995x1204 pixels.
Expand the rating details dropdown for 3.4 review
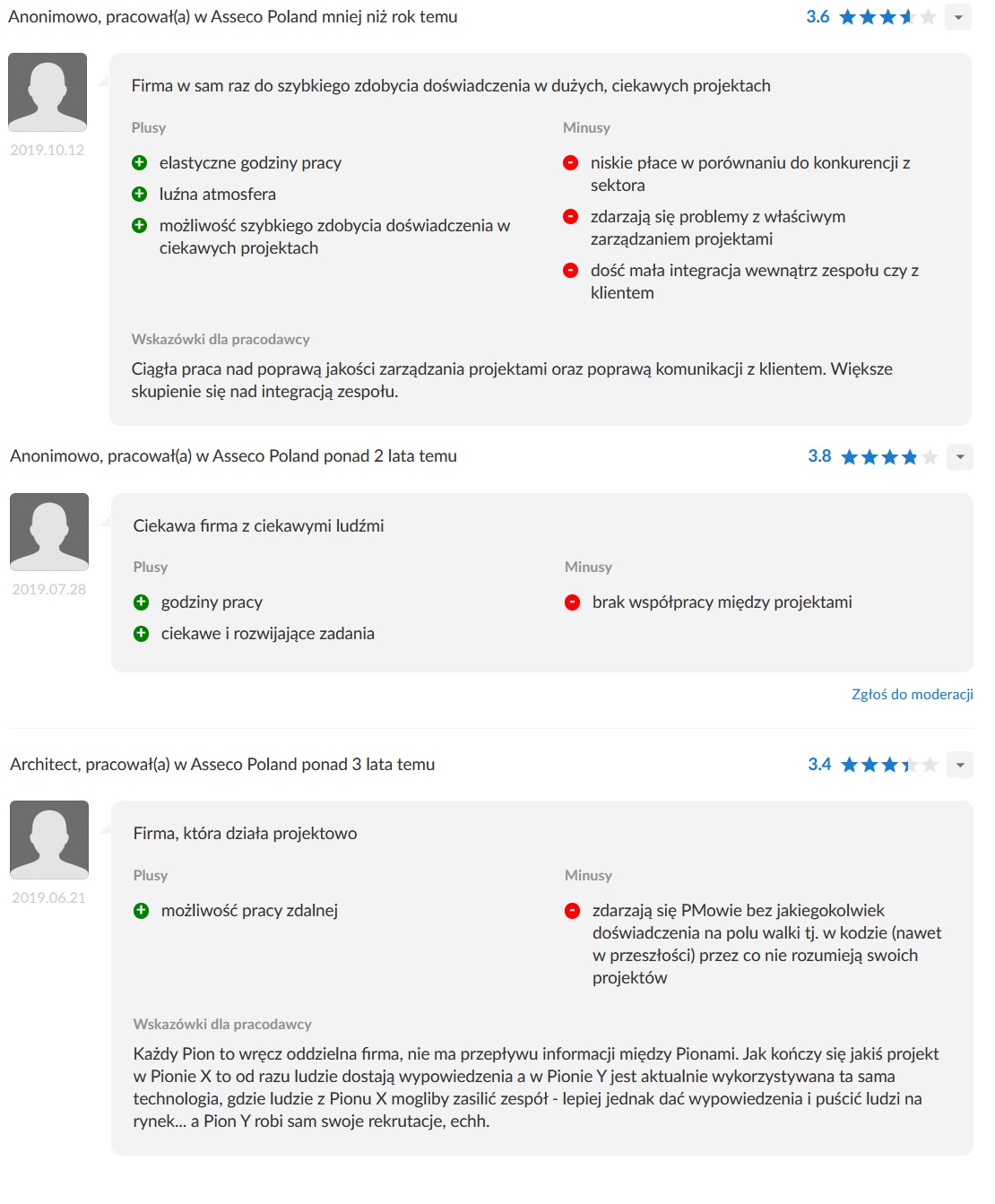[960, 765]
